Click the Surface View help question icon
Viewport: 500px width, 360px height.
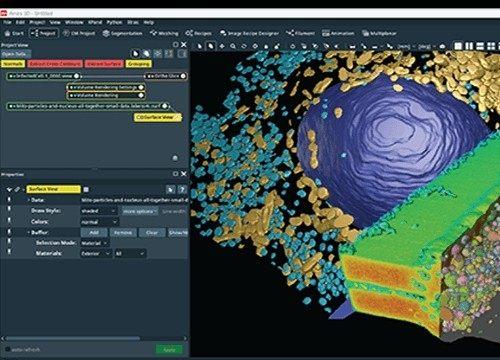click(x=182, y=190)
